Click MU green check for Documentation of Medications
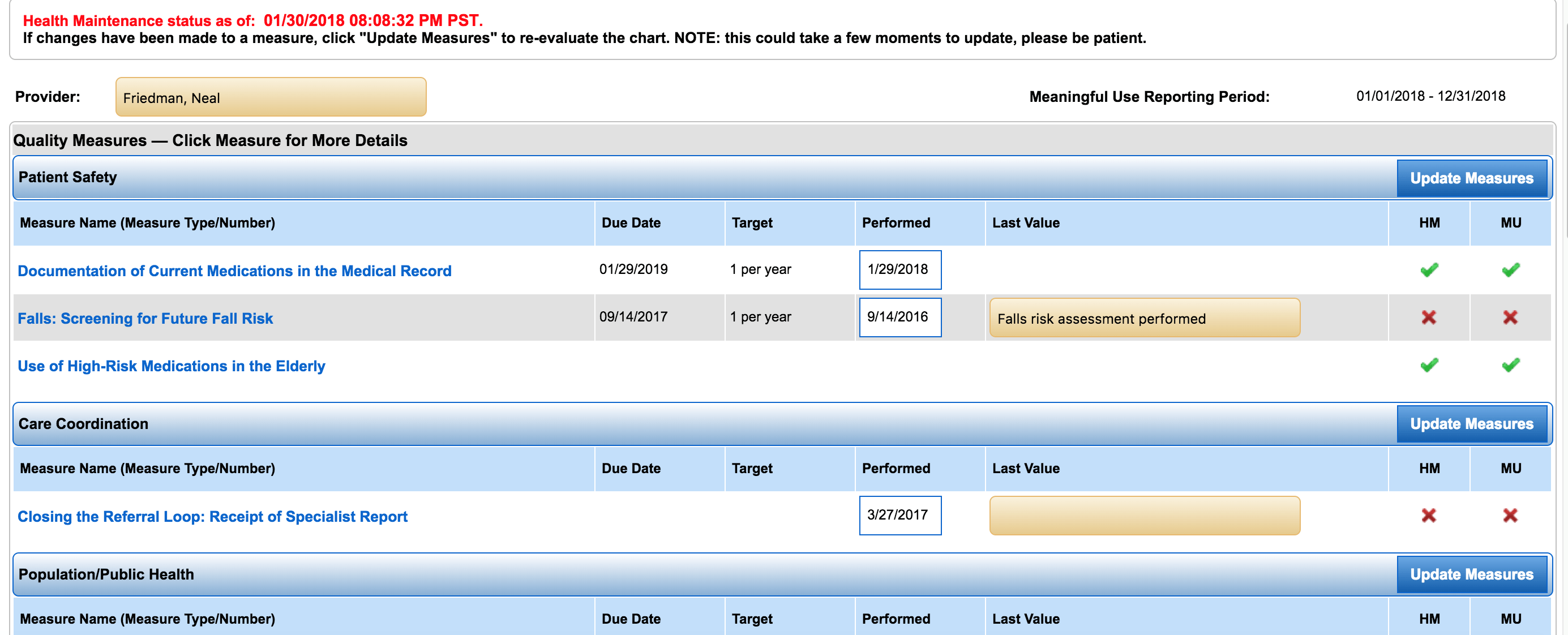This screenshot has height=635, width=1568. (1510, 270)
